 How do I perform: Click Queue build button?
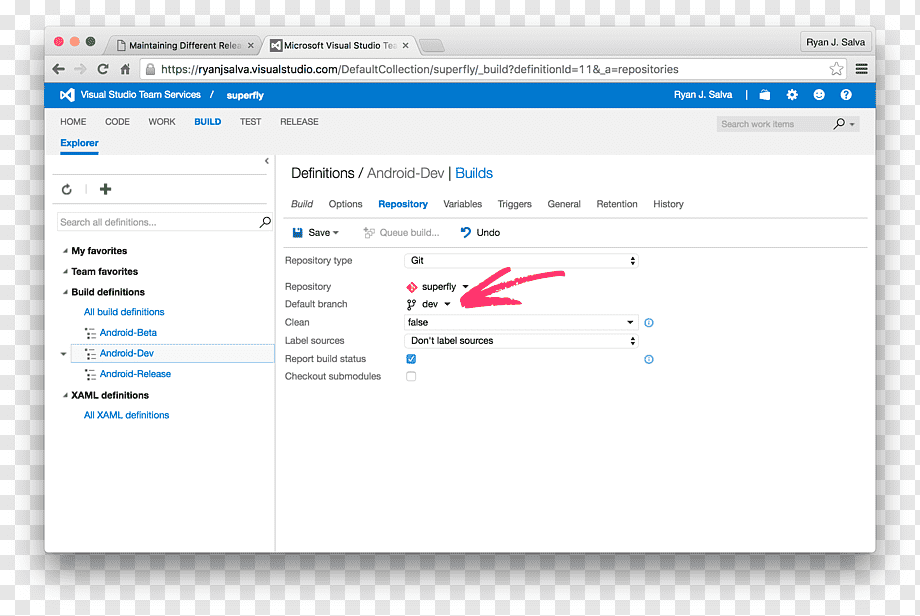pyautogui.click(x=401, y=232)
